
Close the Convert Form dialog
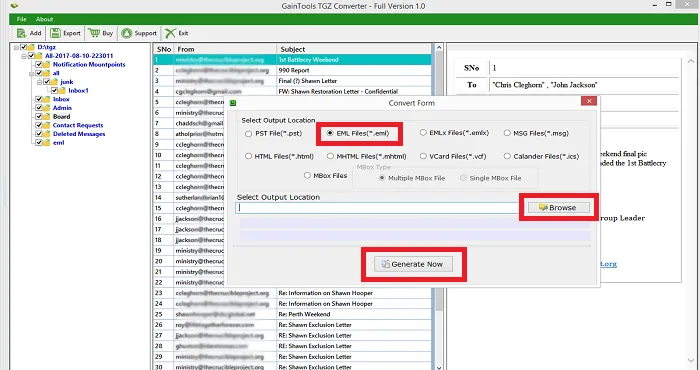tap(589, 101)
